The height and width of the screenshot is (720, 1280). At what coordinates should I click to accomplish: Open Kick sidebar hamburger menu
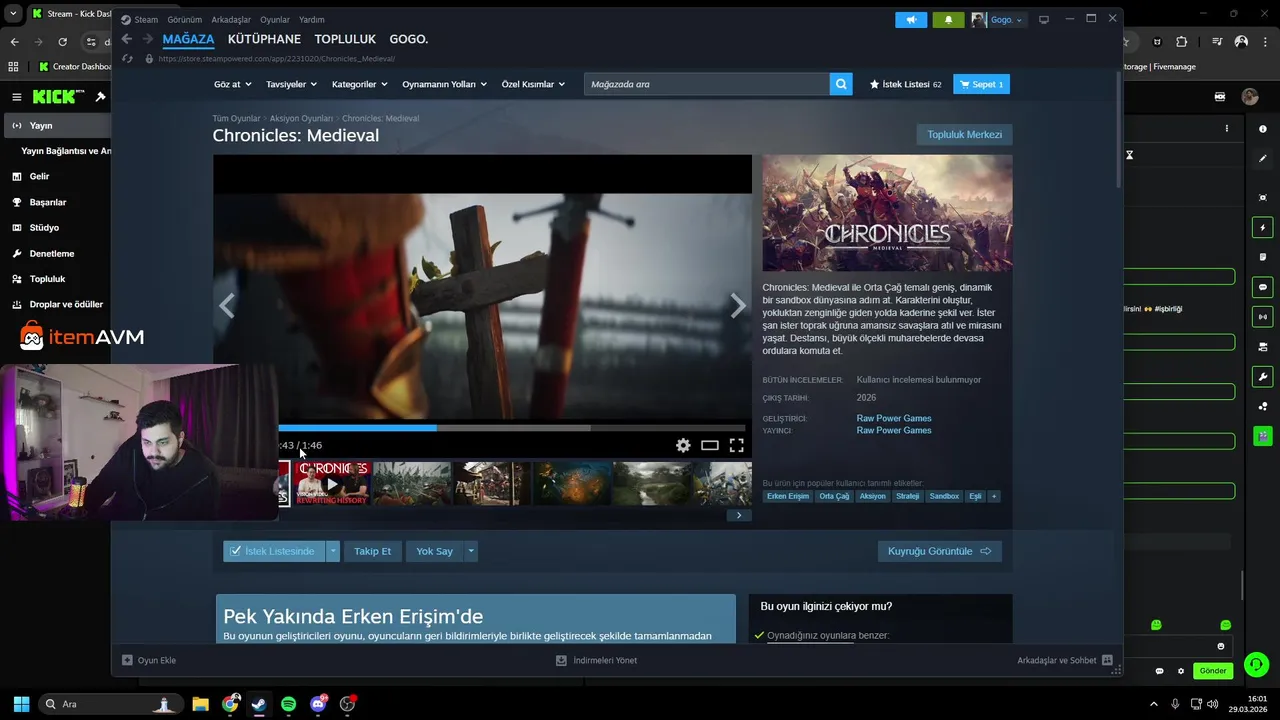pos(17,97)
